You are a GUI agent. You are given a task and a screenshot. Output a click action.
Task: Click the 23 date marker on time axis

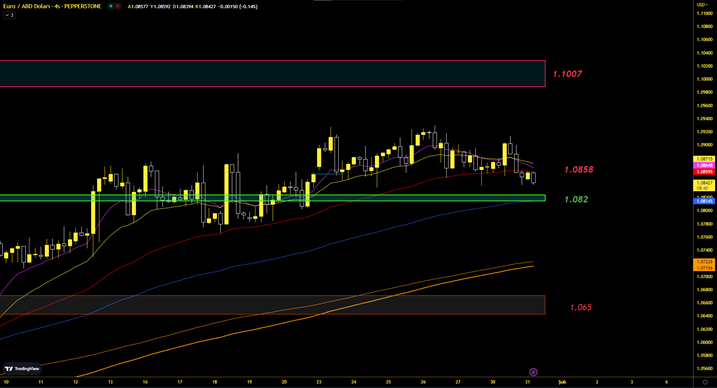tap(319, 382)
